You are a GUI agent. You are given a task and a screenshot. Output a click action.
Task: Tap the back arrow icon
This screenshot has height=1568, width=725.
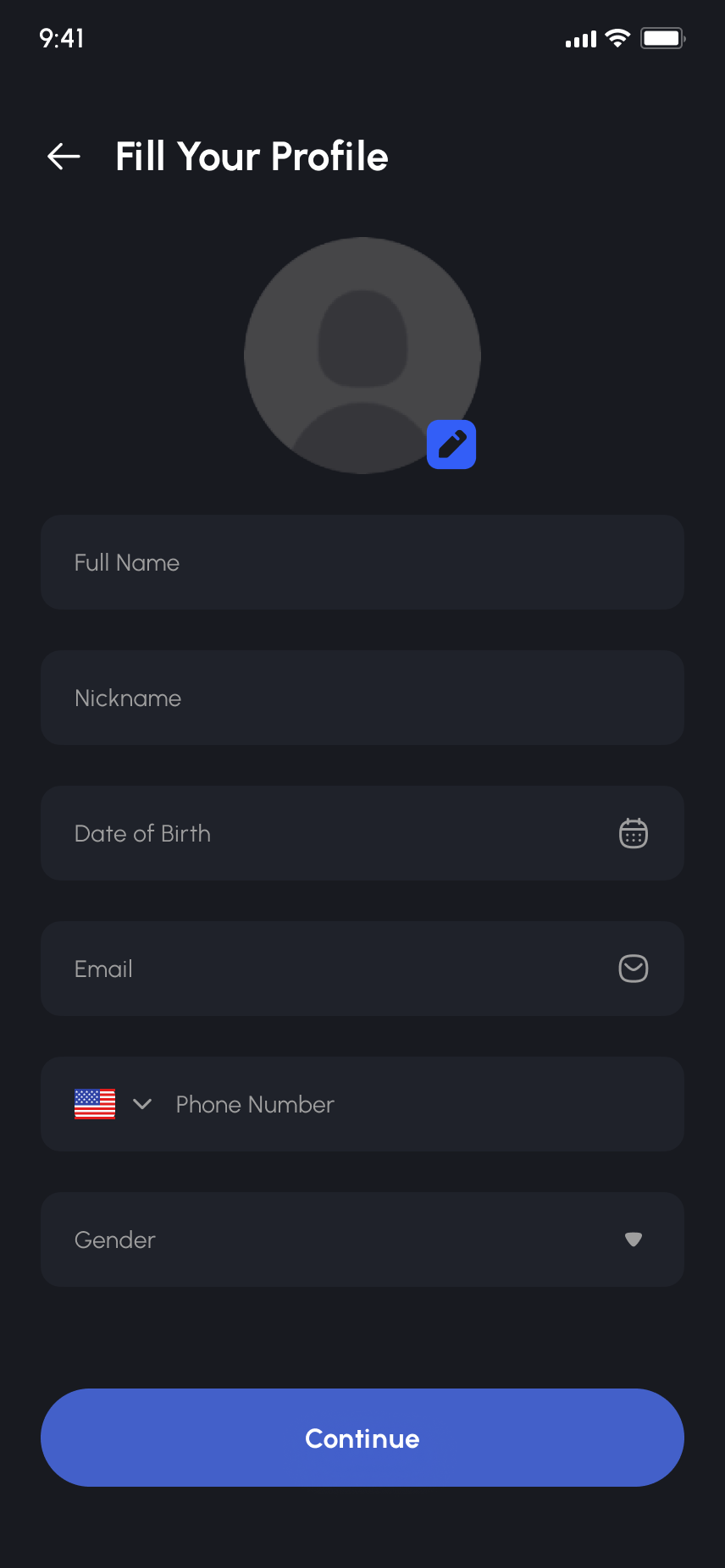point(64,156)
